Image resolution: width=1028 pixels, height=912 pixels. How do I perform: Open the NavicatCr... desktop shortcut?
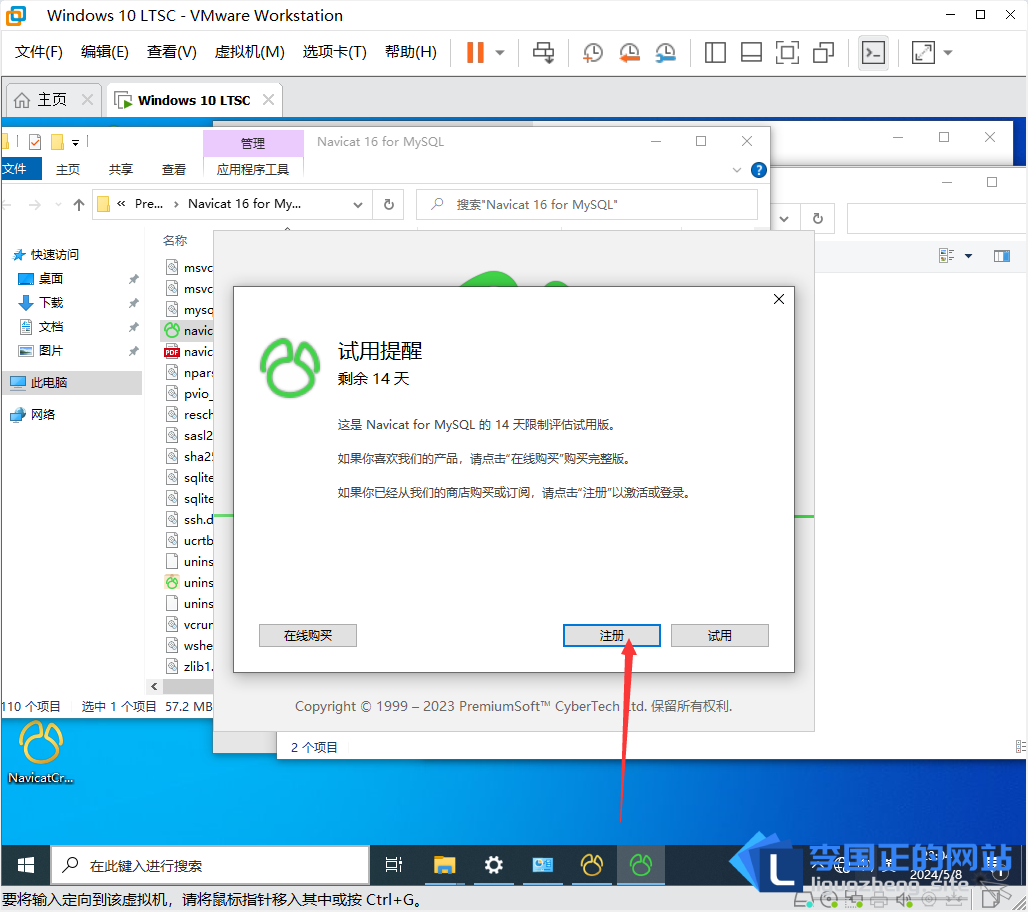click(41, 752)
